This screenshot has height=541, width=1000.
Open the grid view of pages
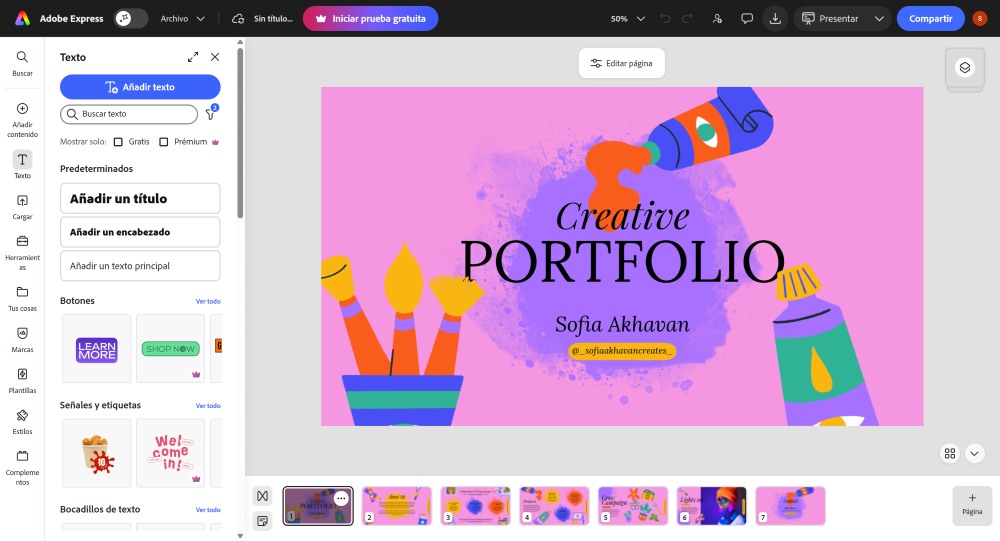950,454
